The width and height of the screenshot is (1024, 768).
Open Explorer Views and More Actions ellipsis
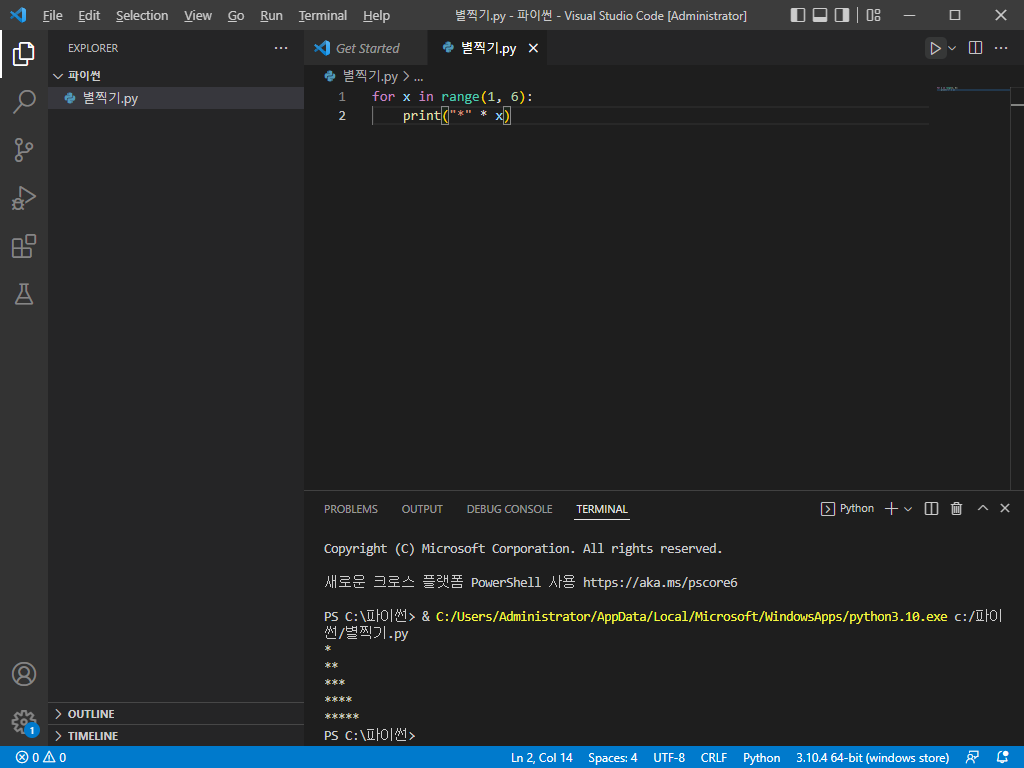coord(281,48)
